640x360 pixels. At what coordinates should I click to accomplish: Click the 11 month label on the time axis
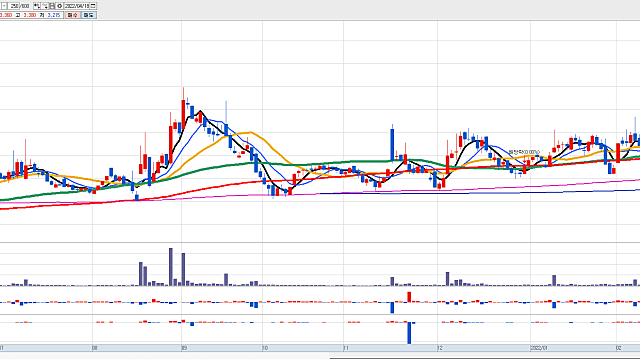[346, 348]
